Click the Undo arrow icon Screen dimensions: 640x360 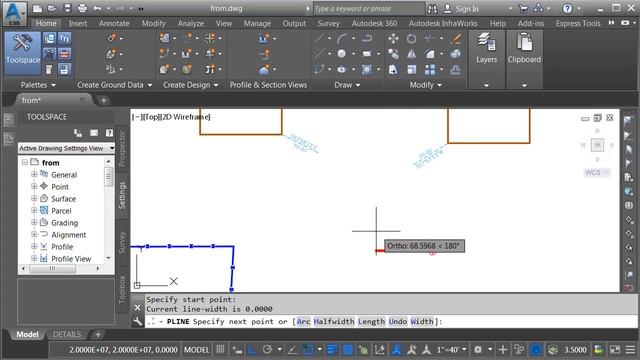pos(98,8)
